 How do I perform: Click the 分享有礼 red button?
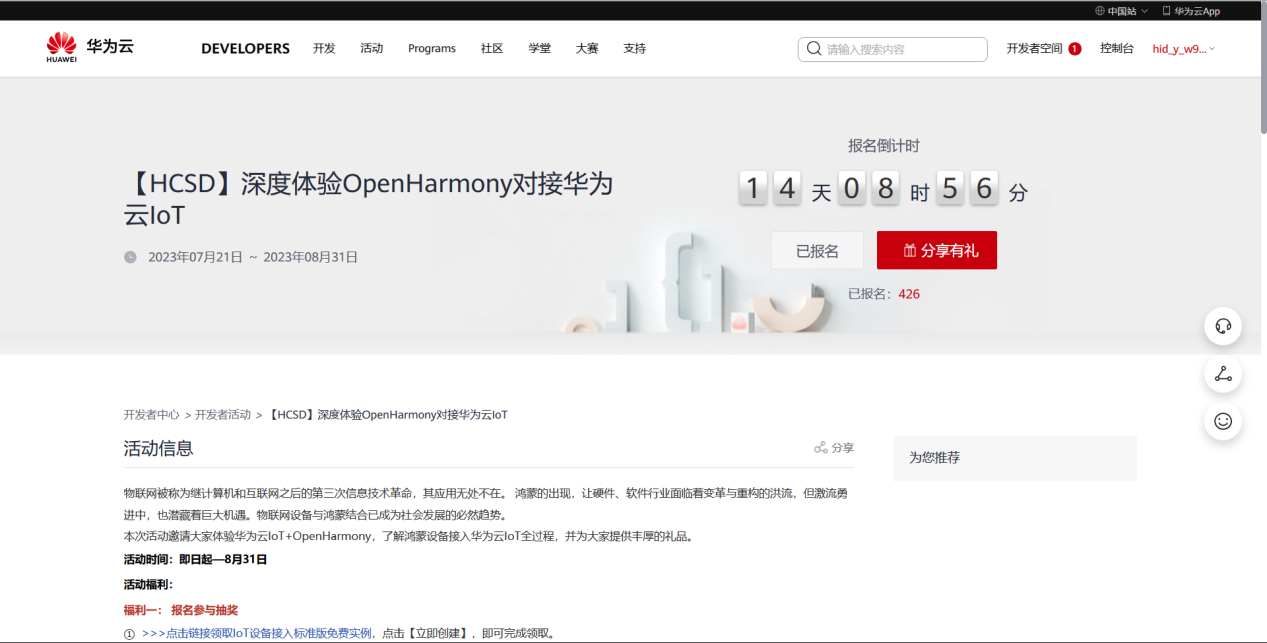tap(937, 251)
